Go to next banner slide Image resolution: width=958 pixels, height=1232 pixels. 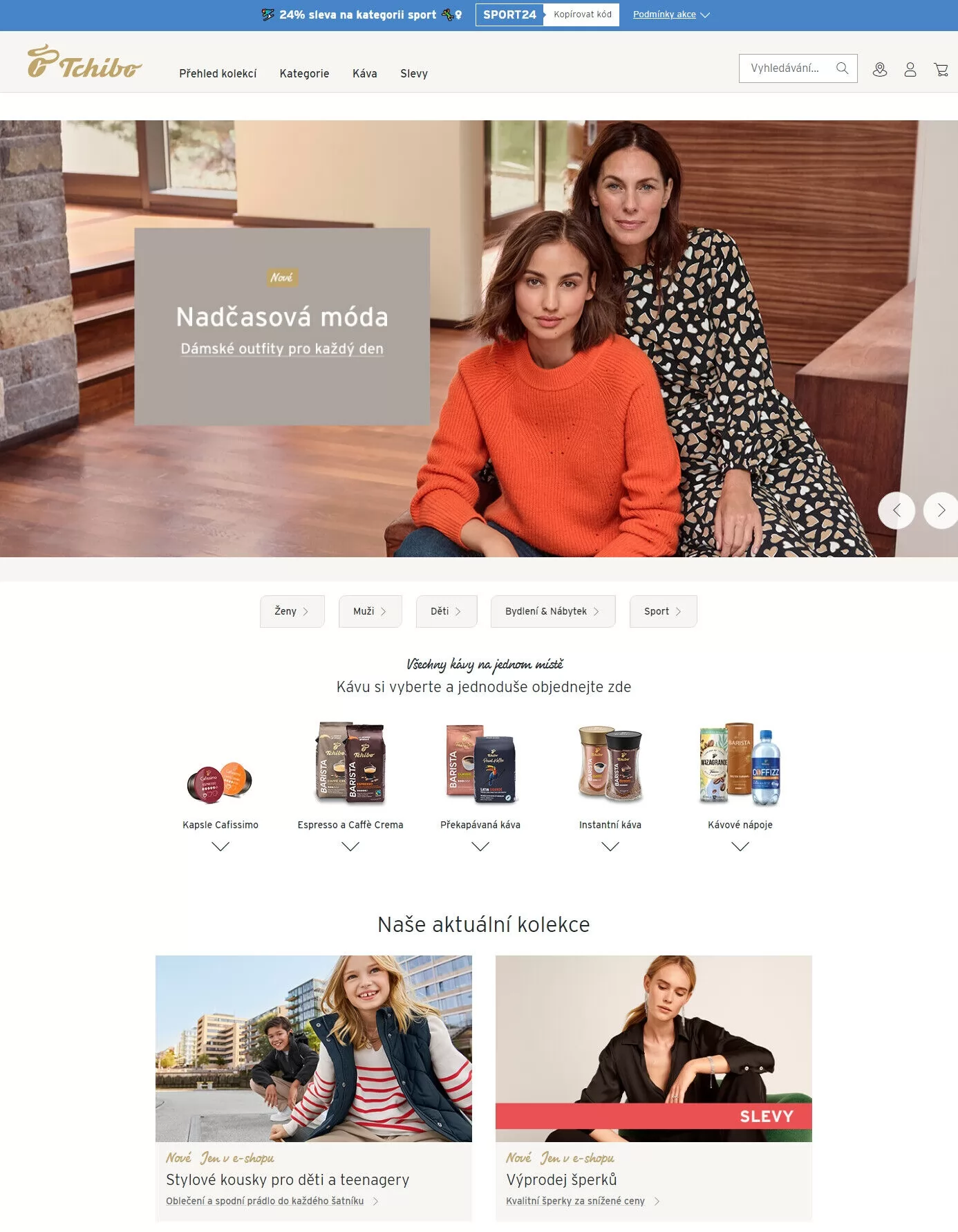(941, 510)
